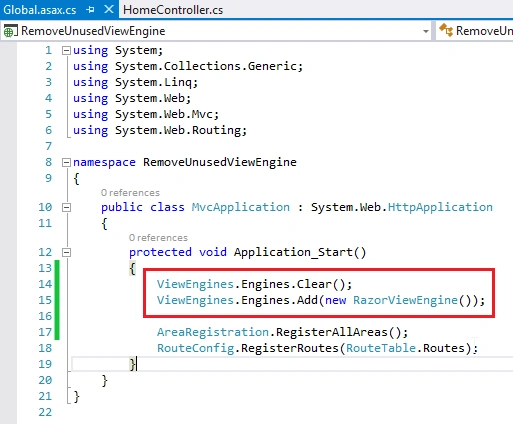This screenshot has width=513, height=424.
Task: Collapse the namespace RemoveUnusedViewEngine block
Action: [x=66, y=162]
